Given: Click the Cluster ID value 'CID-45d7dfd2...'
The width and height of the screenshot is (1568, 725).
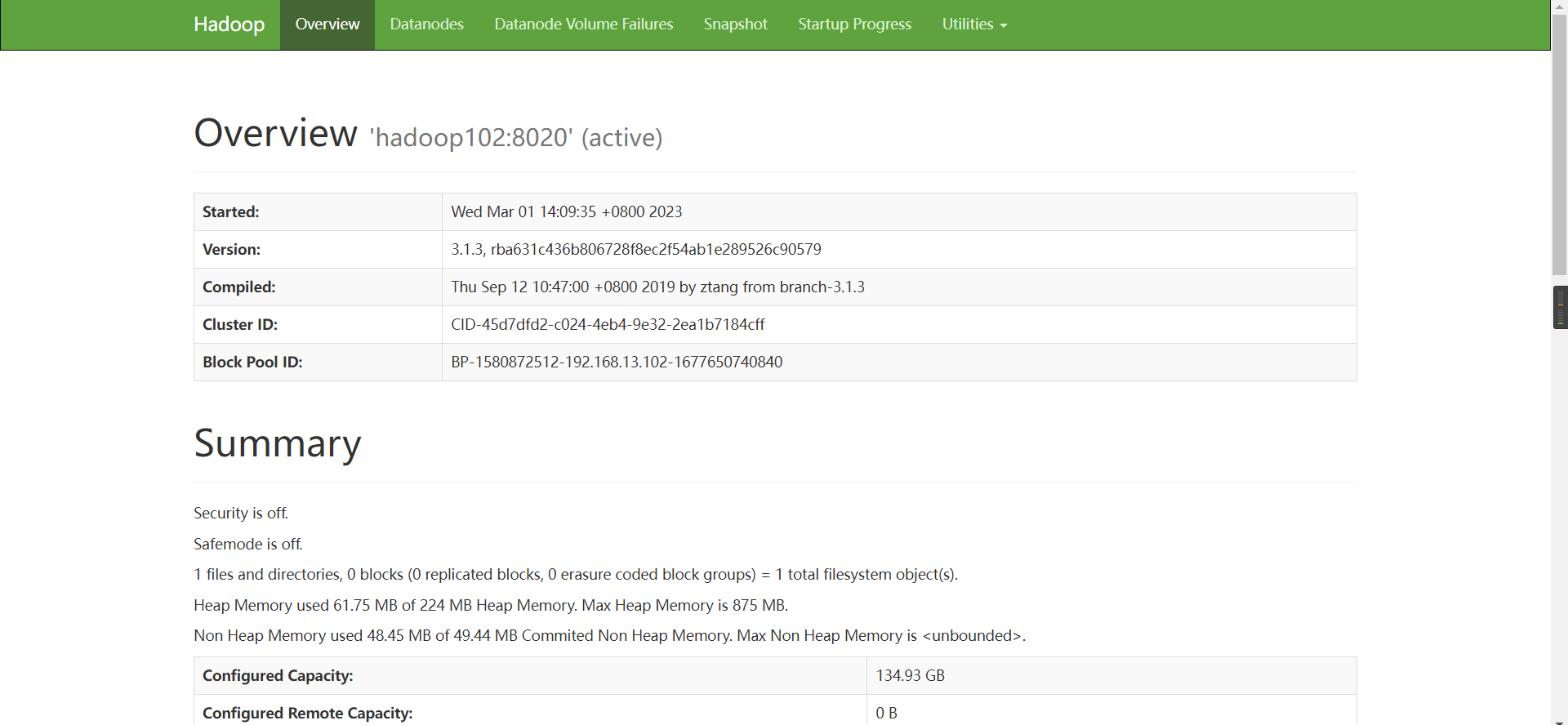Looking at the screenshot, I should [608, 325].
